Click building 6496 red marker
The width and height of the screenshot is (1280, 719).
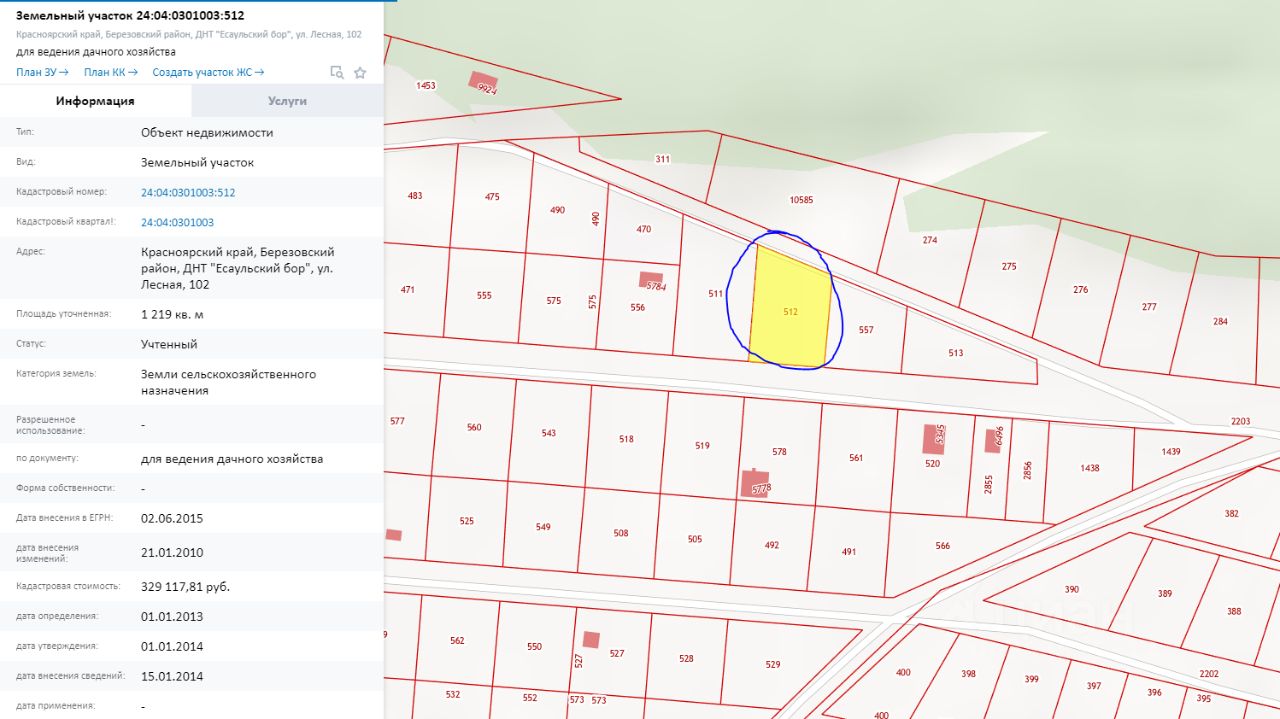click(x=994, y=439)
